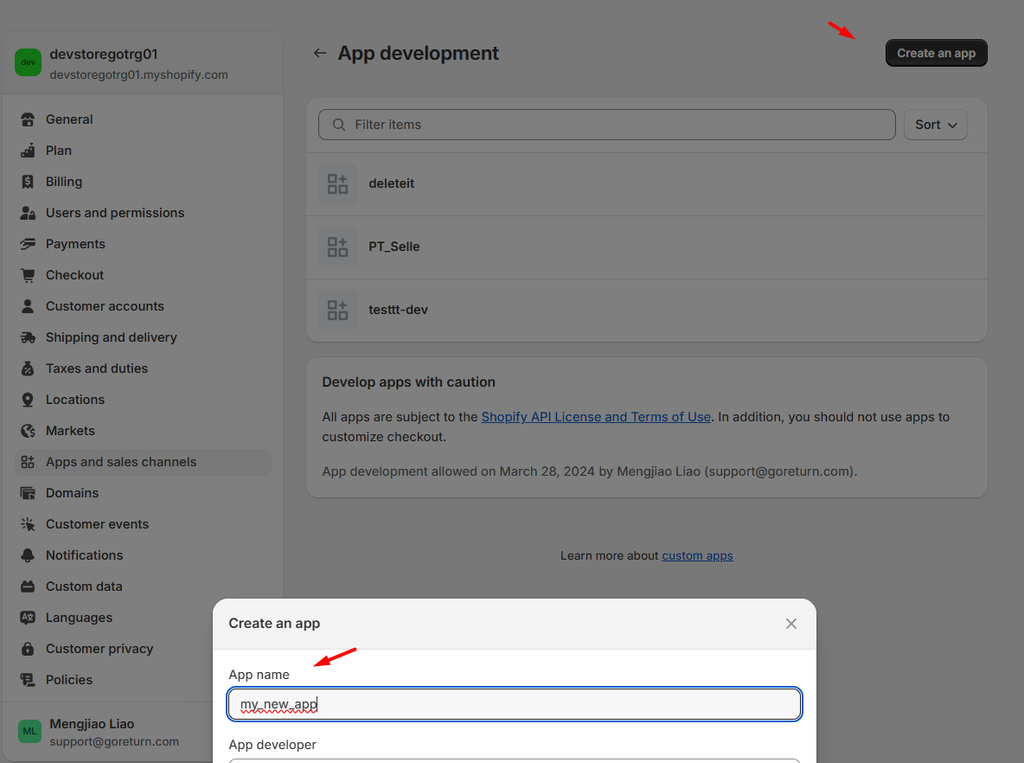This screenshot has width=1024, height=763.
Task: Open Users and permissions settings
Action: pos(114,213)
